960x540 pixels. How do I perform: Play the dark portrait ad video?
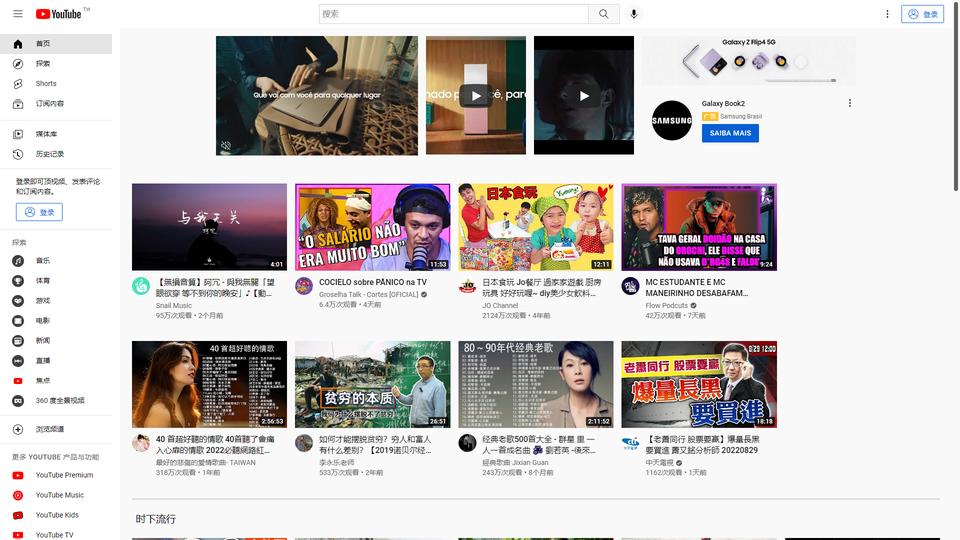coord(584,96)
